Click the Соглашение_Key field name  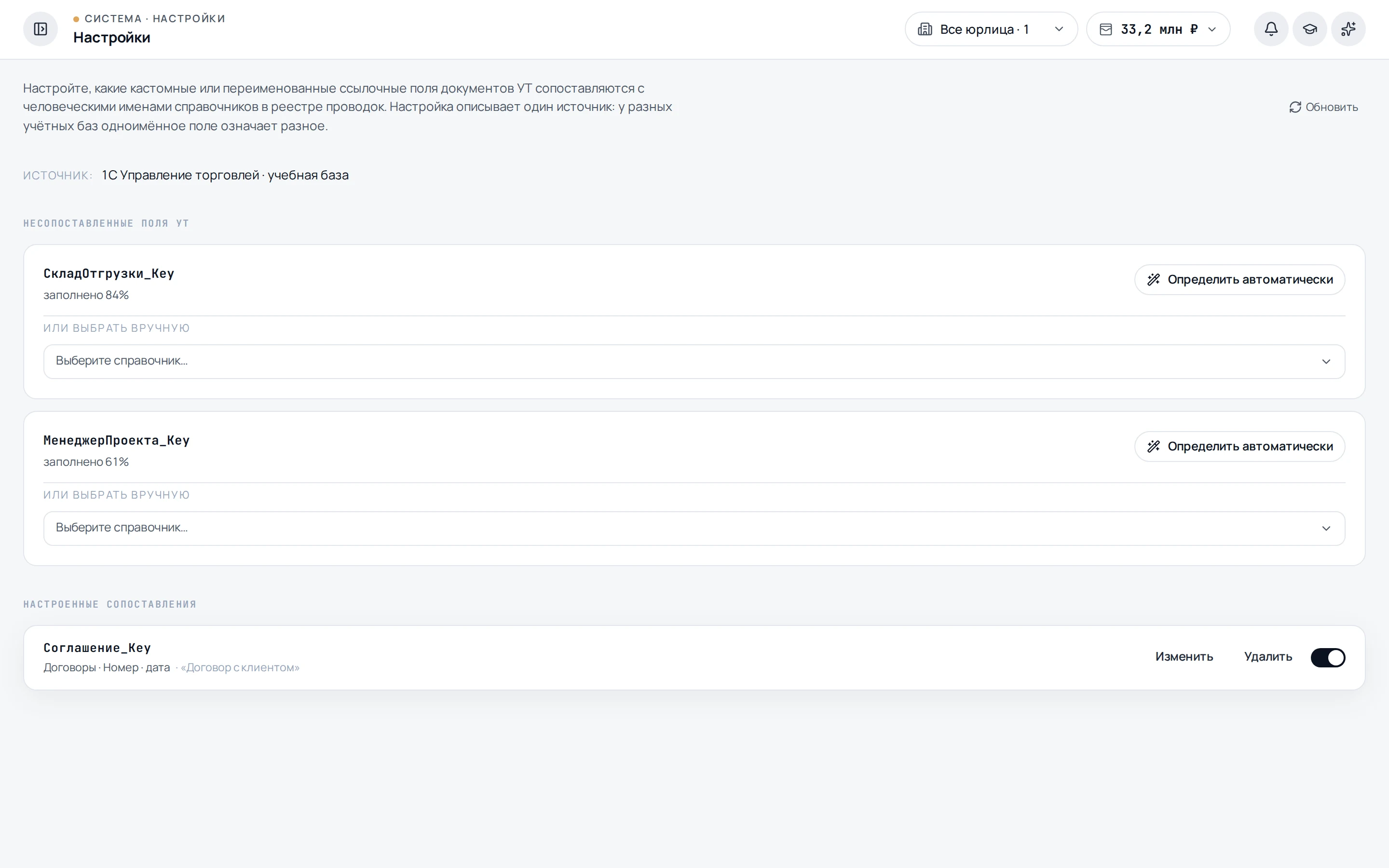[97, 648]
